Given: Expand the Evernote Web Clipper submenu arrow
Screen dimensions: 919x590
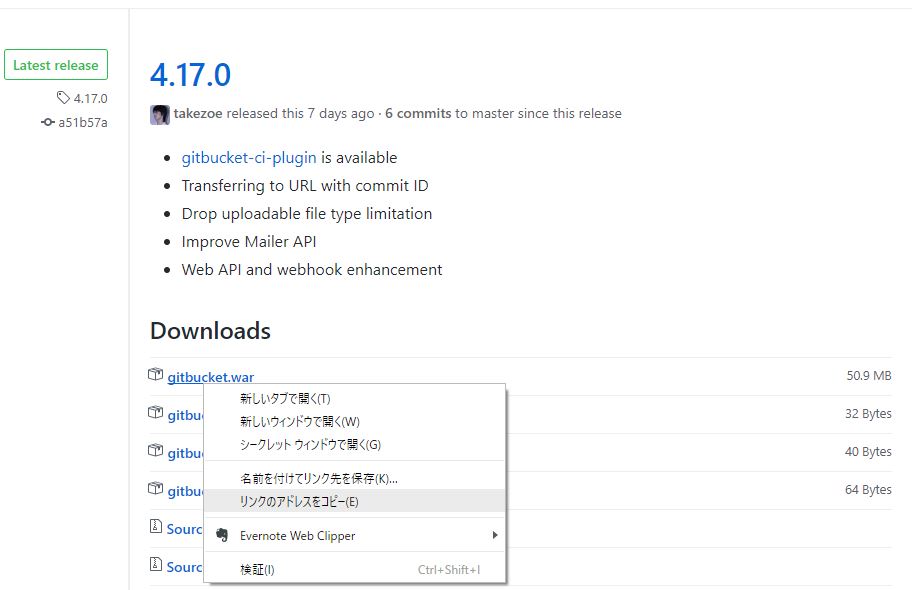Looking at the screenshot, I should click(495, 535).
